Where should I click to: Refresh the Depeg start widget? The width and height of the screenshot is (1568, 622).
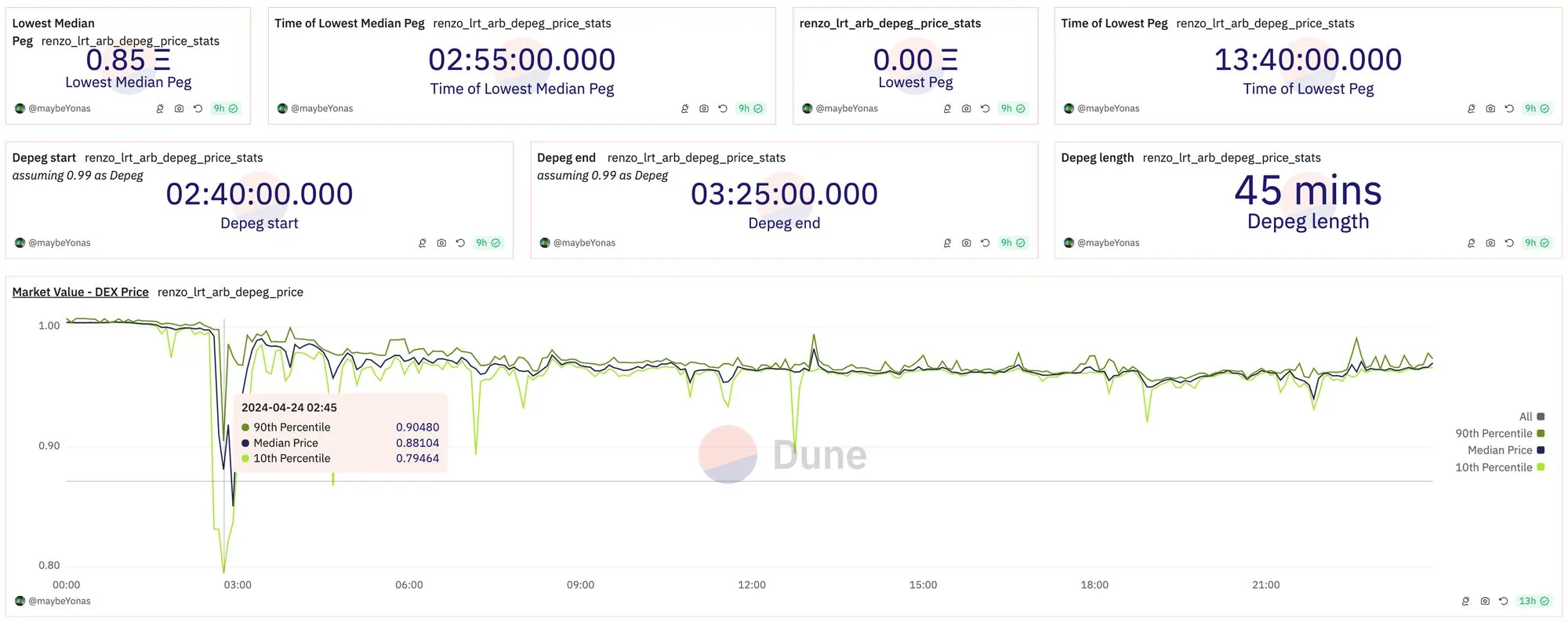click(x=460, y=243)
